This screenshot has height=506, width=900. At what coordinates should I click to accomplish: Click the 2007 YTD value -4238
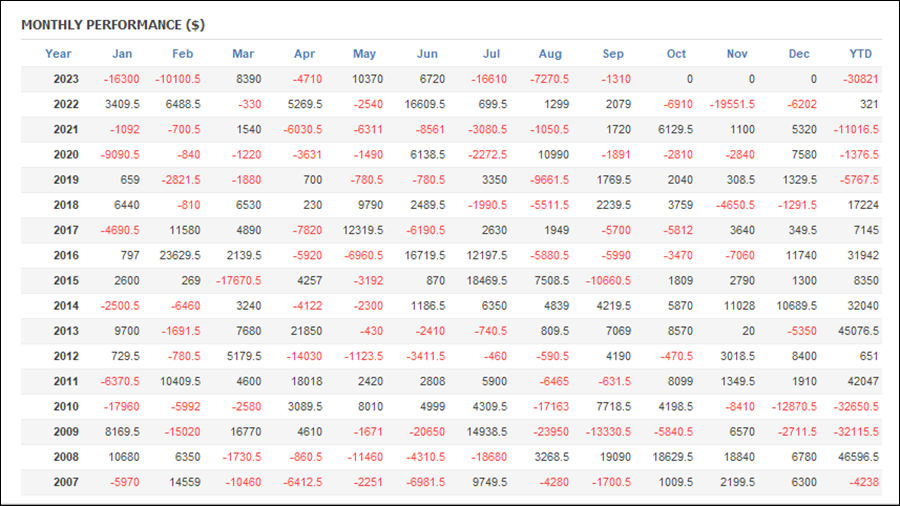tap(863, 483)
